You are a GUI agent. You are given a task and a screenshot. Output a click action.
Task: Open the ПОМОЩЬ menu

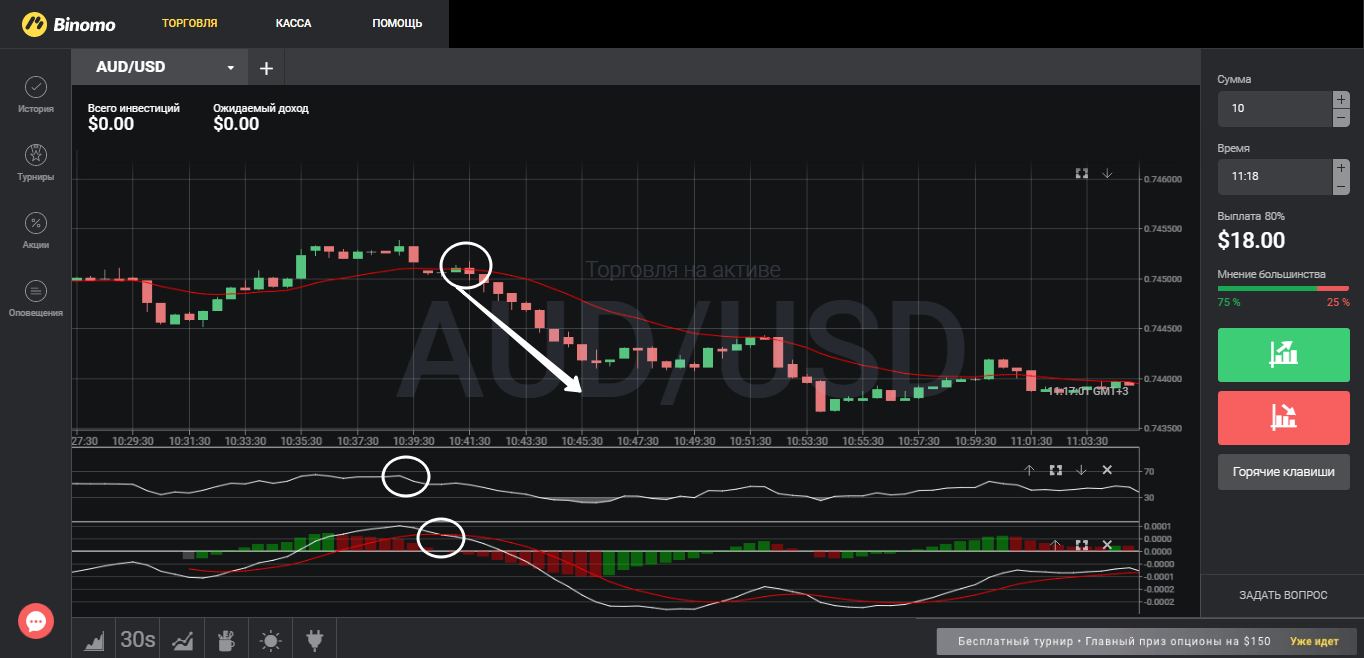[x=397, y=23]
